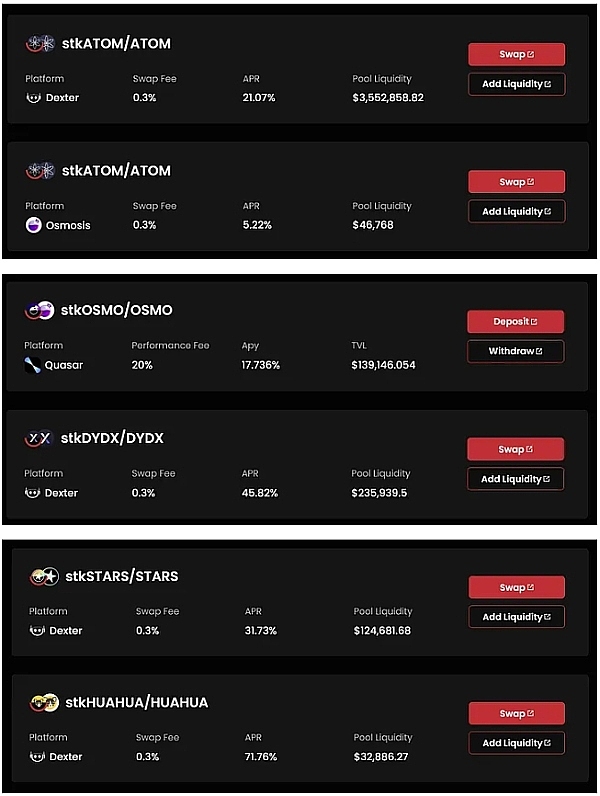
Task: Click the stkOSMO/OSMO token pair icon
Action: pos(39,311)
